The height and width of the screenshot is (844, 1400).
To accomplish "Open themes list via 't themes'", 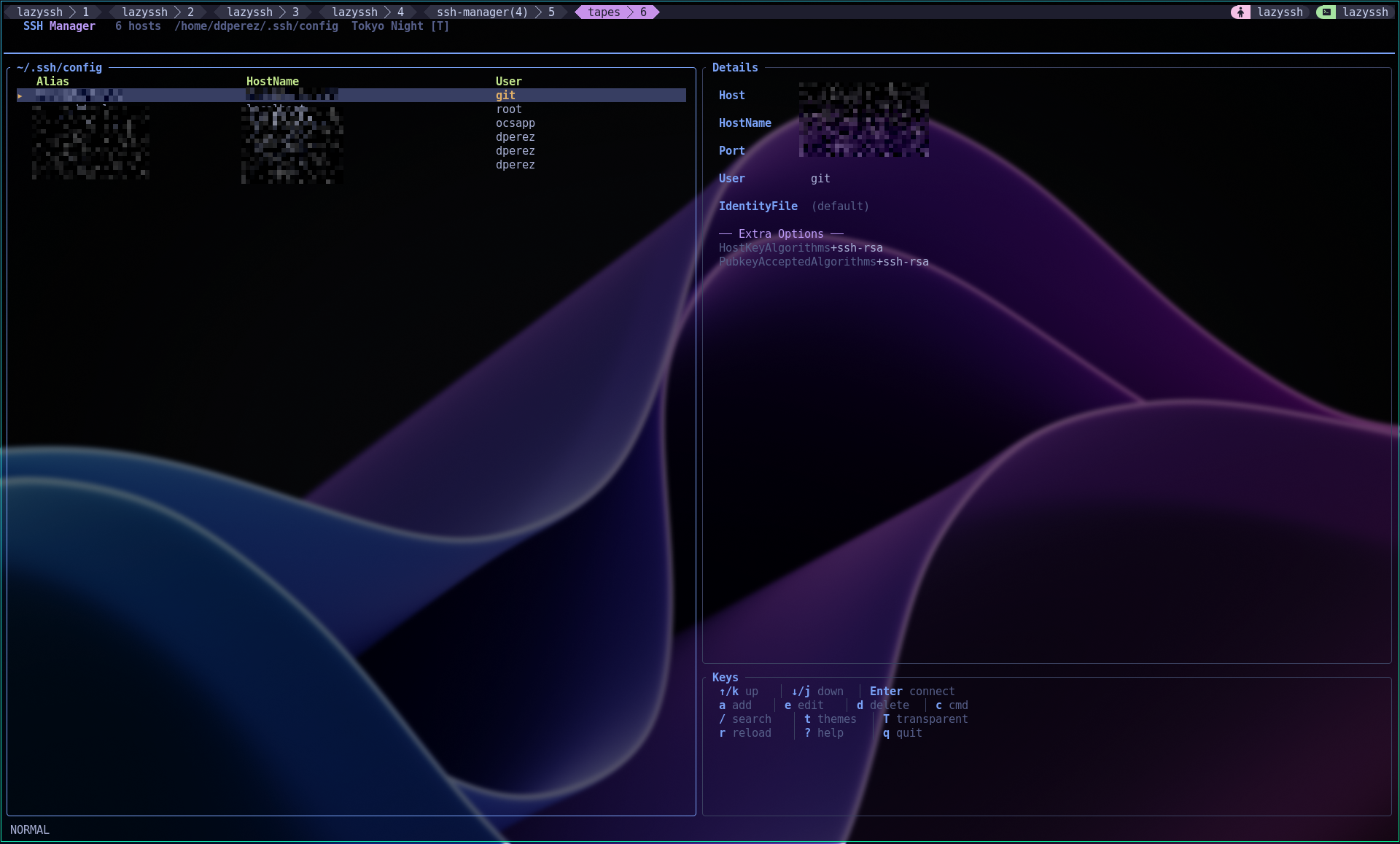I will [830, 719].
